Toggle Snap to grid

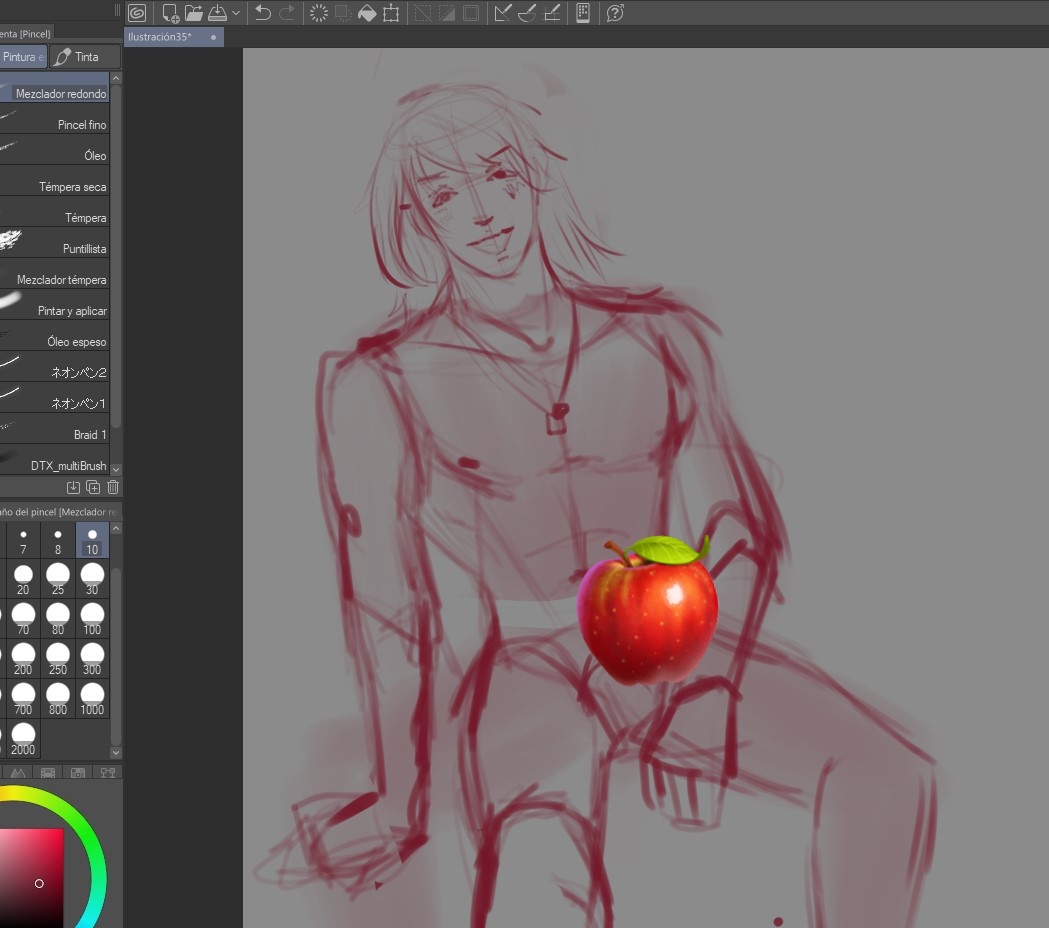(552, 13)
